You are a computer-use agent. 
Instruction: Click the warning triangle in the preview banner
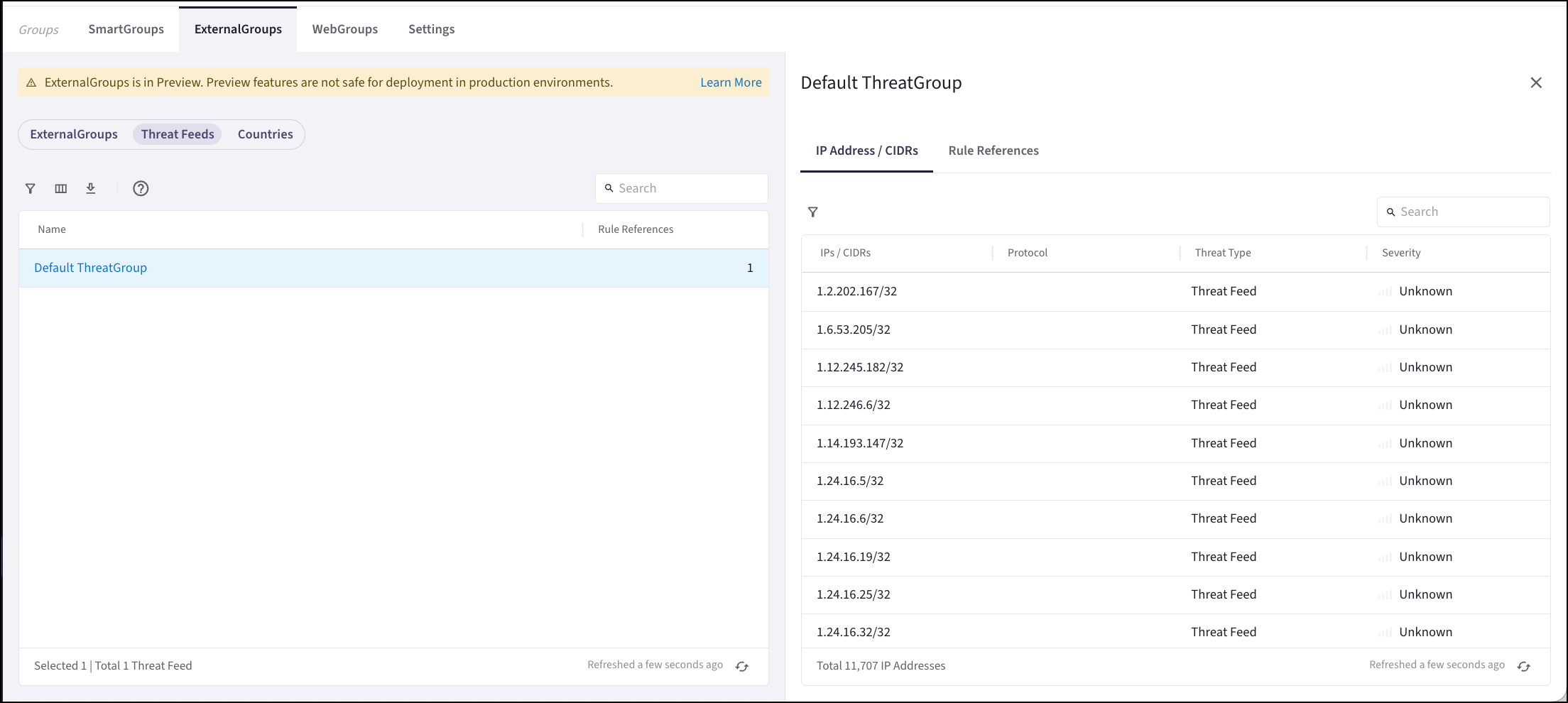click(31, 82)
